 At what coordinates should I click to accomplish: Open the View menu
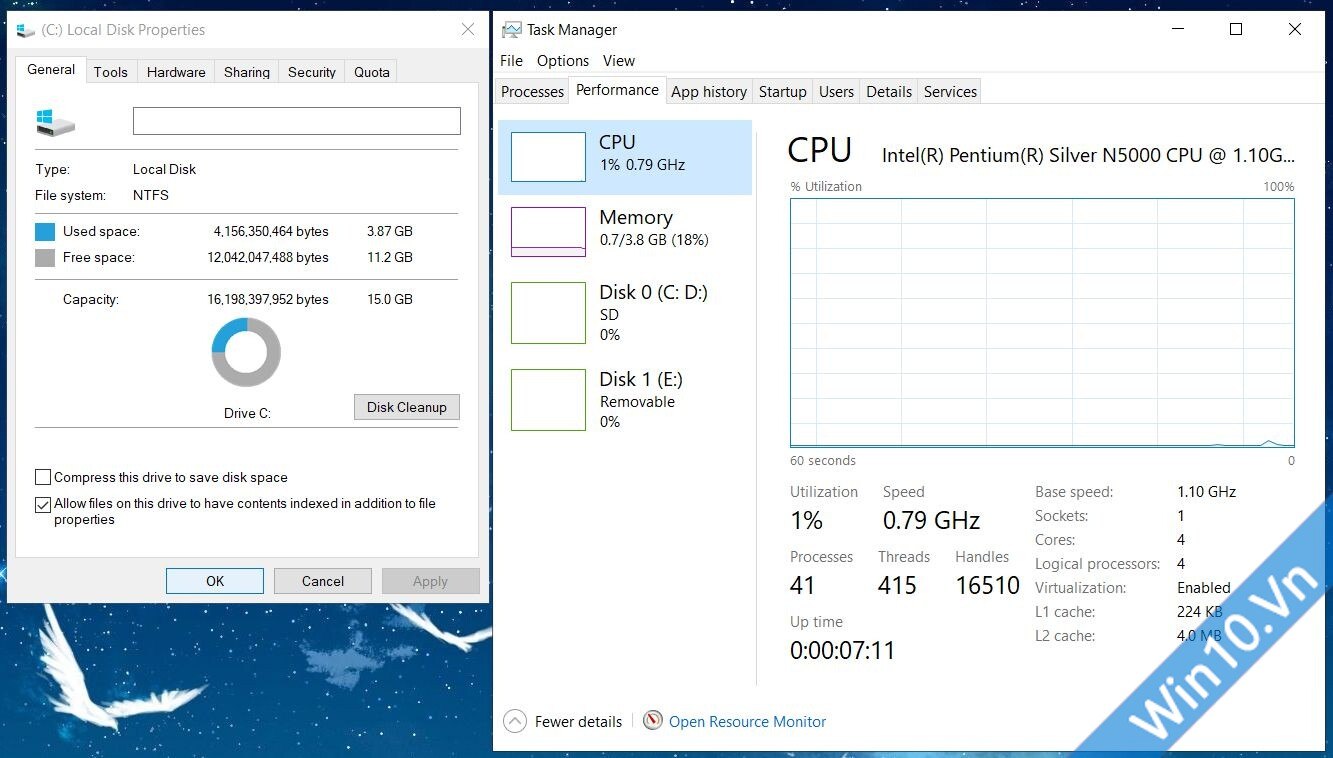(618, 61)
